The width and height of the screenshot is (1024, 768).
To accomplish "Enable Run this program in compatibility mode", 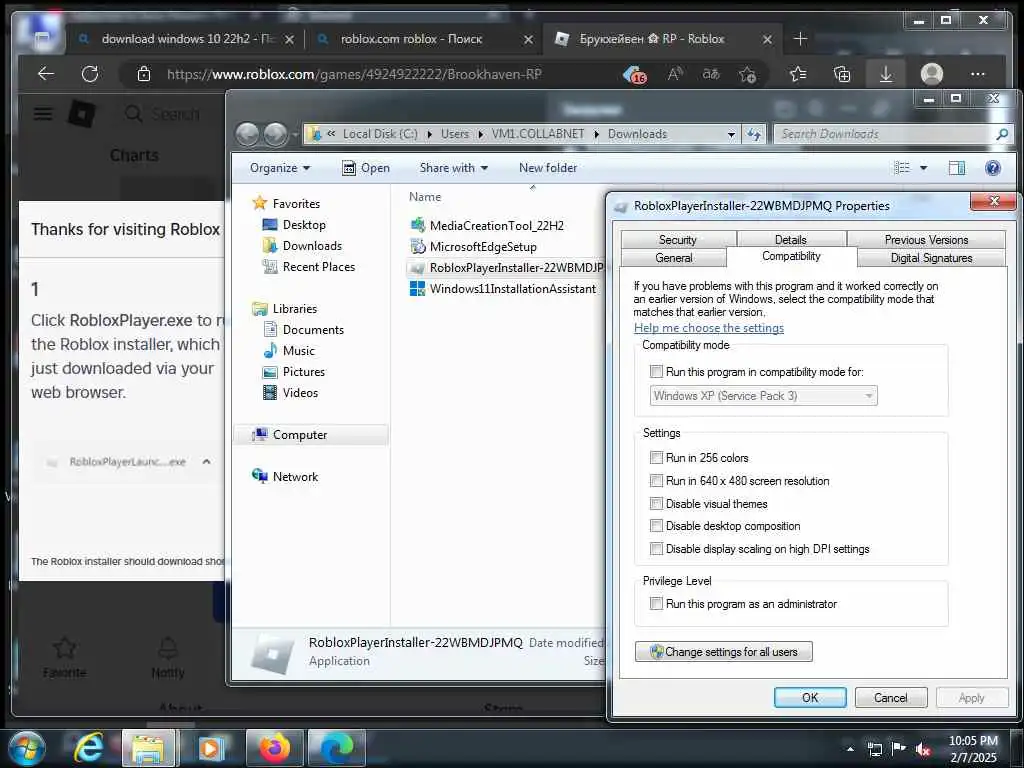I will click(656, 372).
